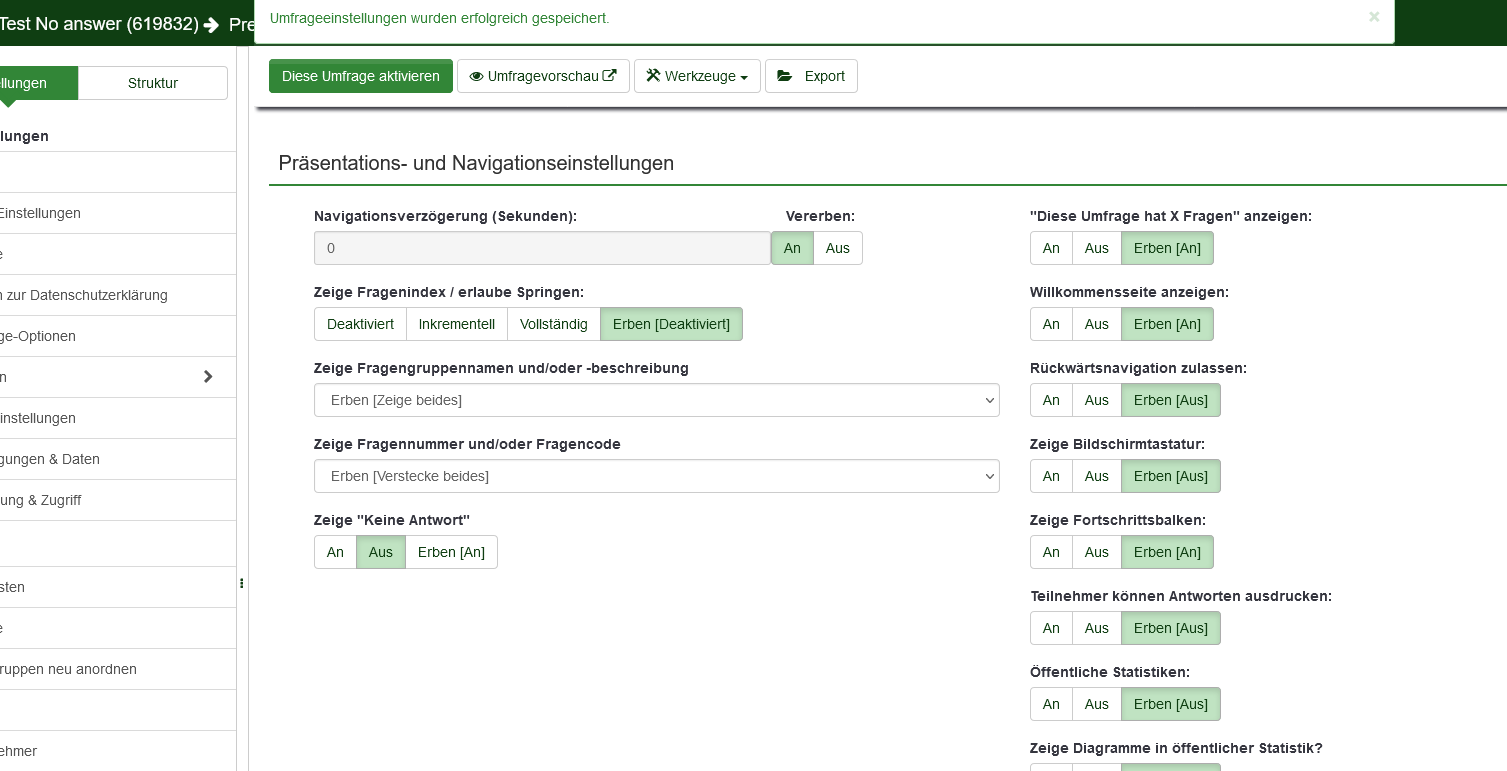
Task: Click the arrow icon after survey title
Action: (x=211, y=24)
